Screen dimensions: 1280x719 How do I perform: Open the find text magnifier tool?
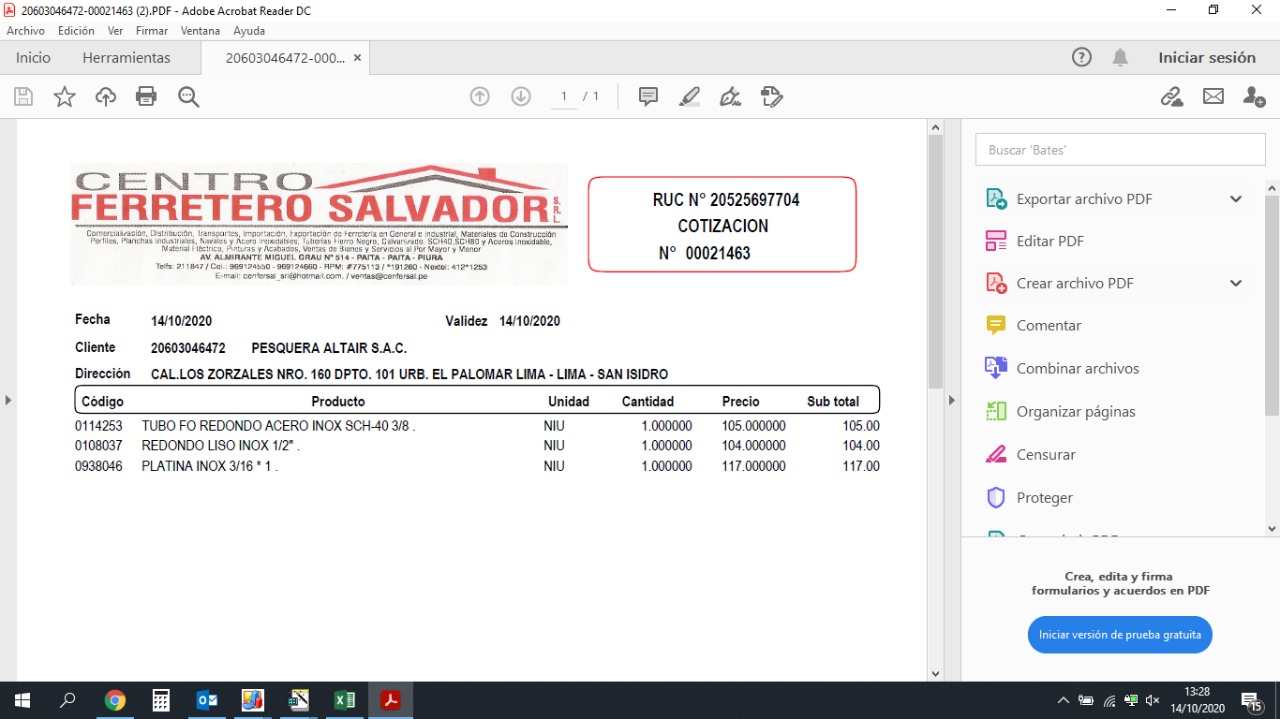(x=188, y=97)
